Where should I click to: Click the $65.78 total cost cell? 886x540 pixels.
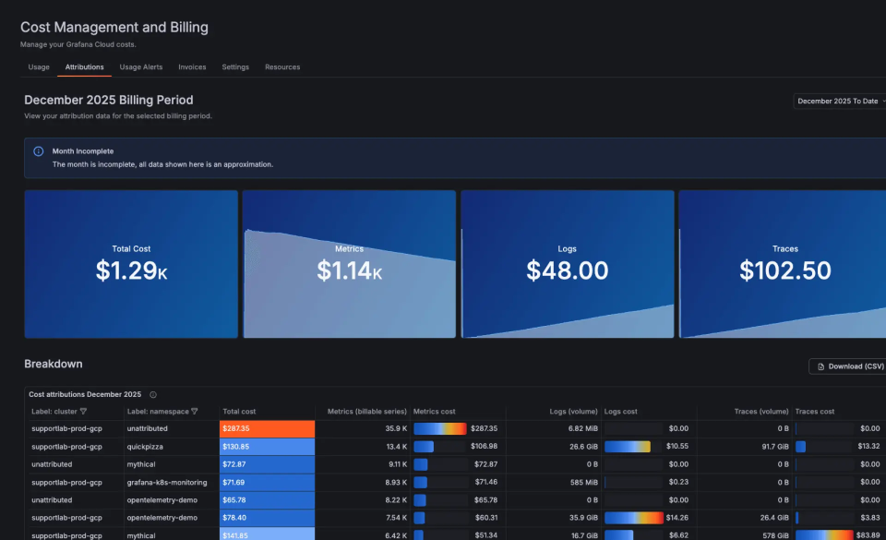click(267, 500)
